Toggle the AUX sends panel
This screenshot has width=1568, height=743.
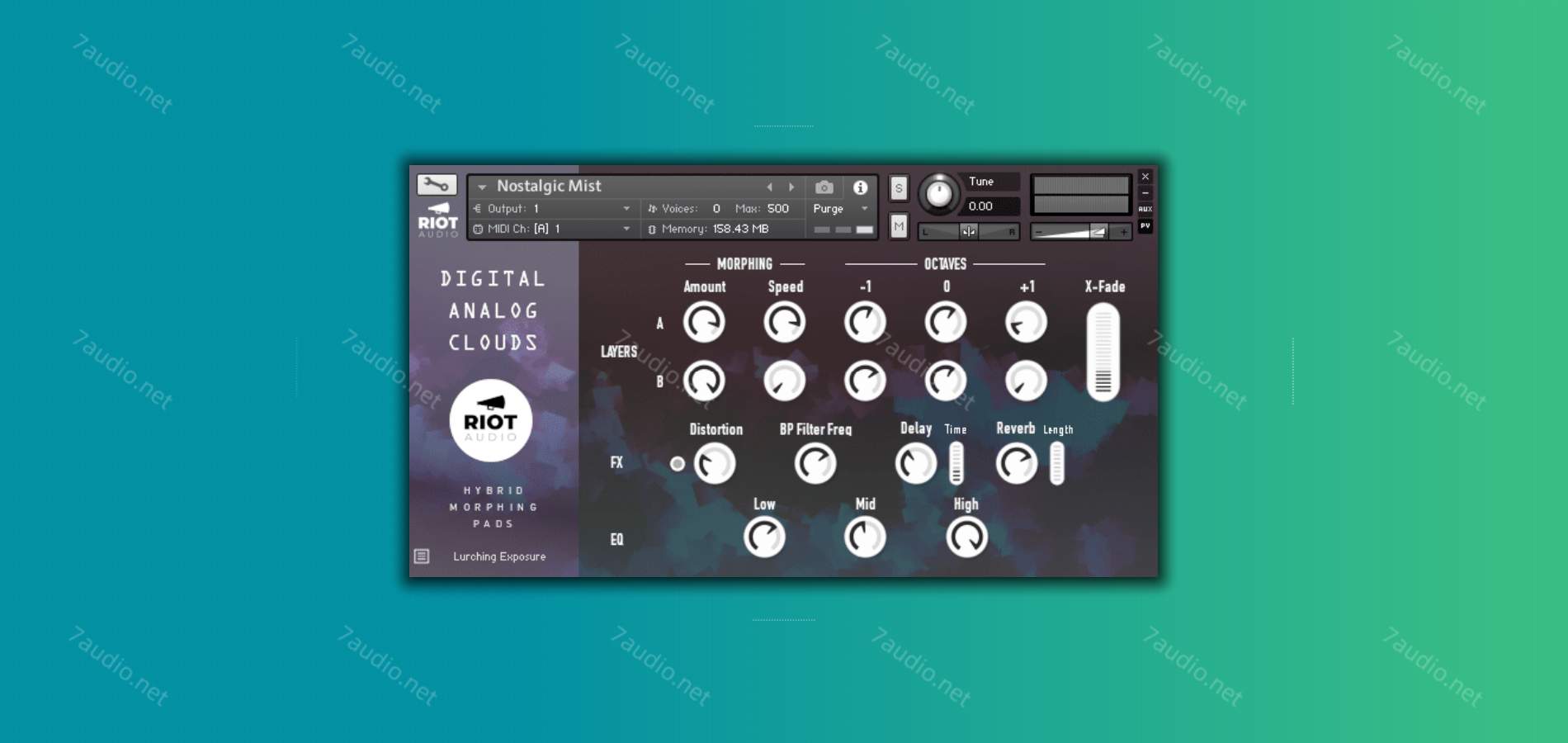[x=1145, y=209]
